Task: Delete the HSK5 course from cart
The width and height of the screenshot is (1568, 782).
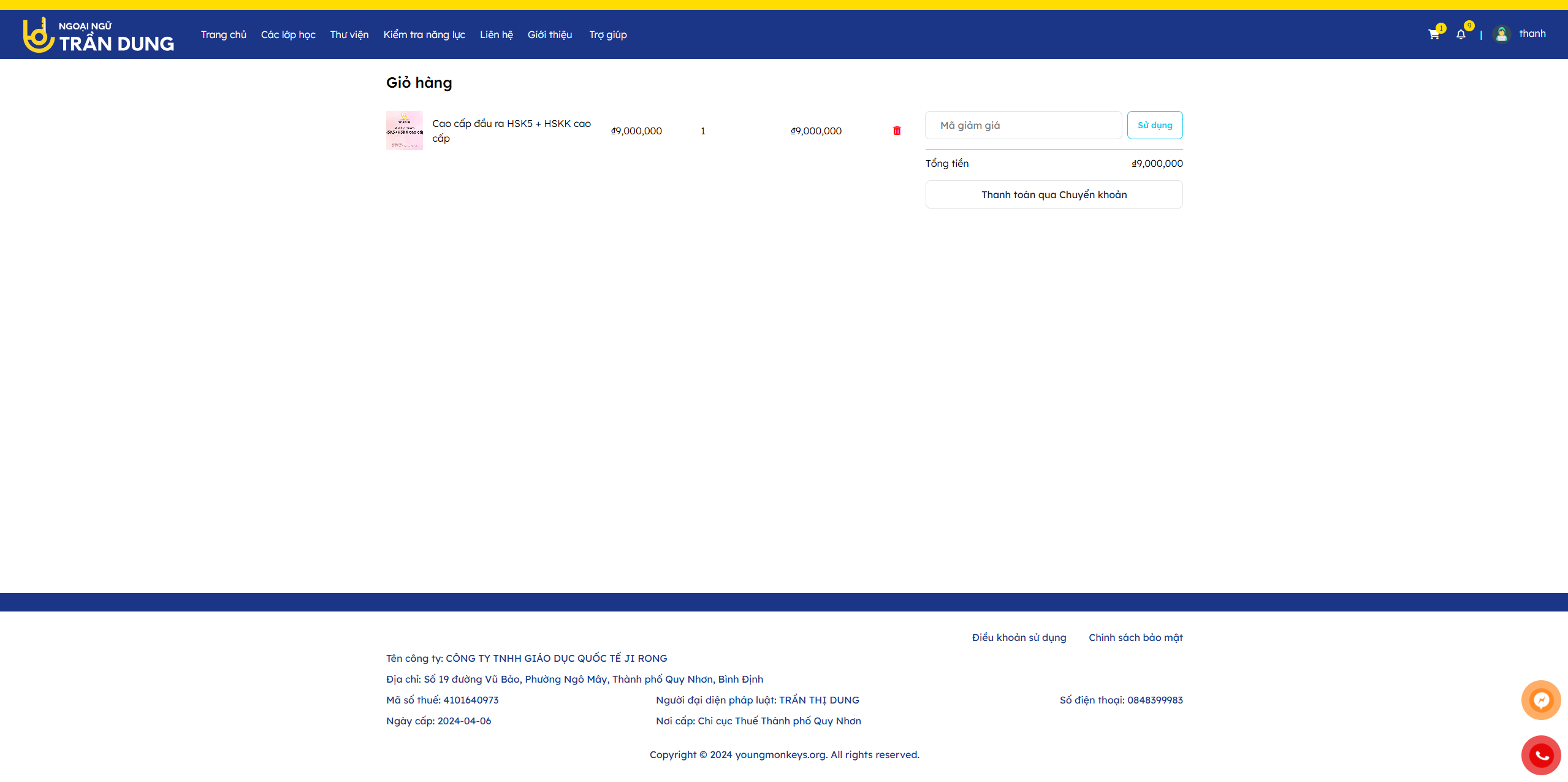Action: coord(897,131)
